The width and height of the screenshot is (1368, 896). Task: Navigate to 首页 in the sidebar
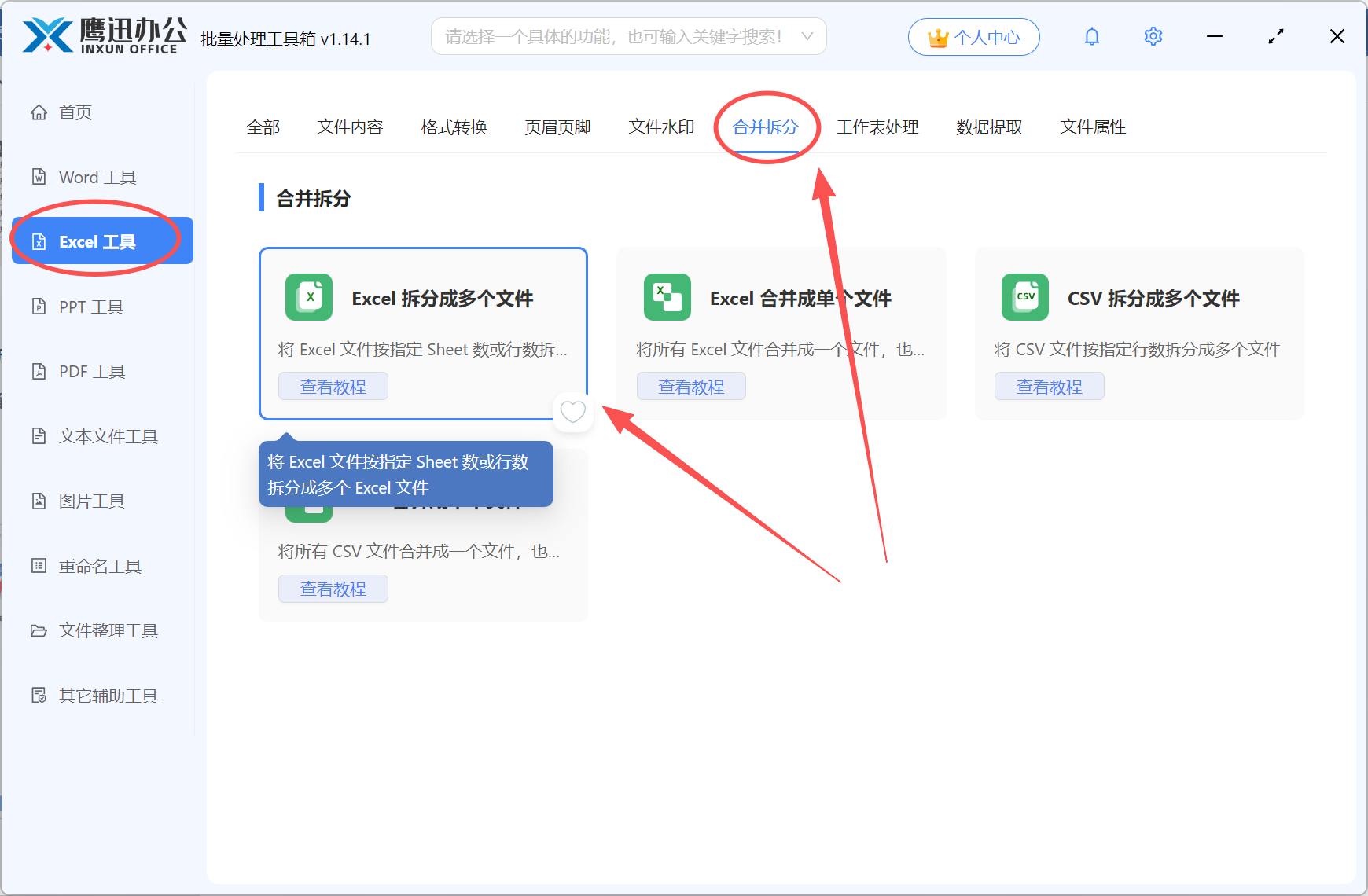75,112
